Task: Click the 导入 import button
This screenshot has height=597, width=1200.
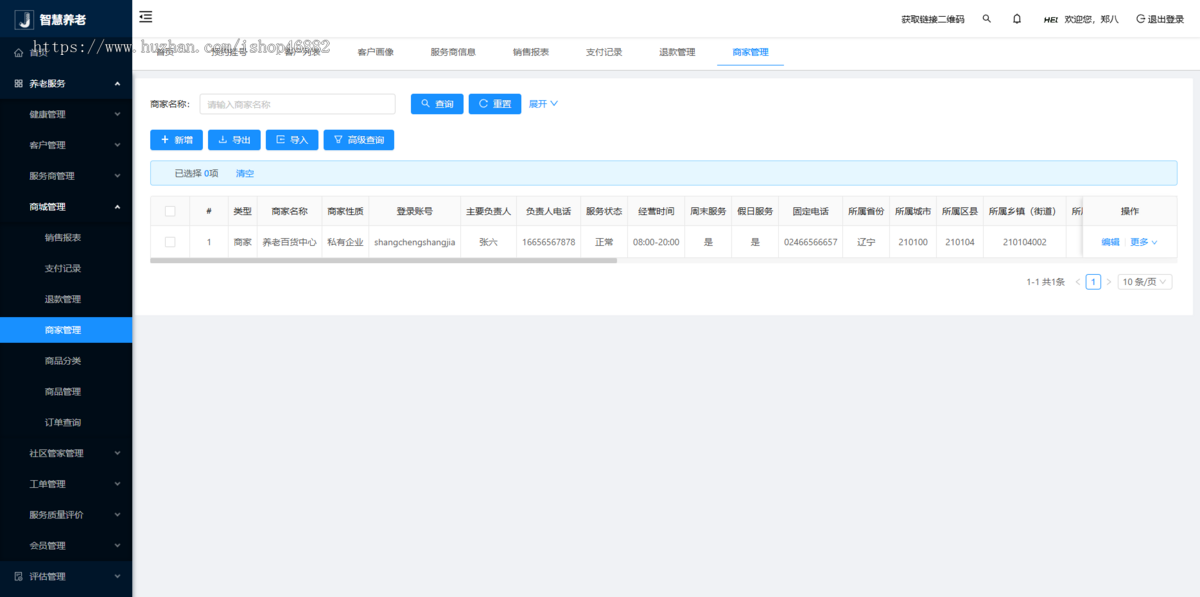Action: [x=292, y=140]
